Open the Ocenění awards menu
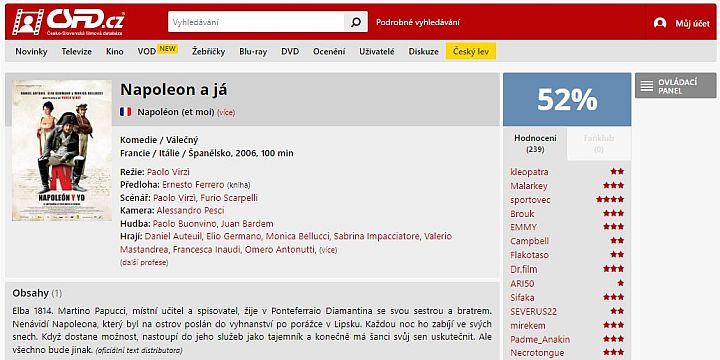This screenshot has height=360, width=720. (x=329, y=51)
